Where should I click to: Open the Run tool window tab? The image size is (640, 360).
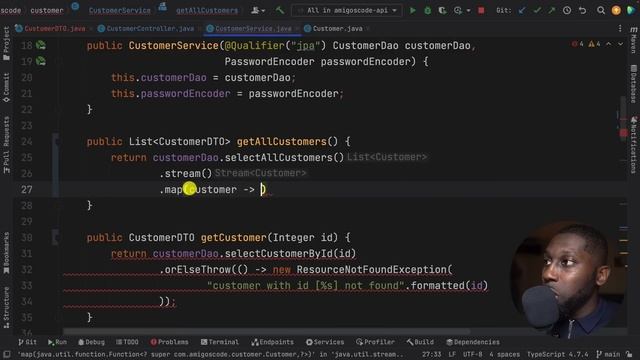tap(57, 342)
